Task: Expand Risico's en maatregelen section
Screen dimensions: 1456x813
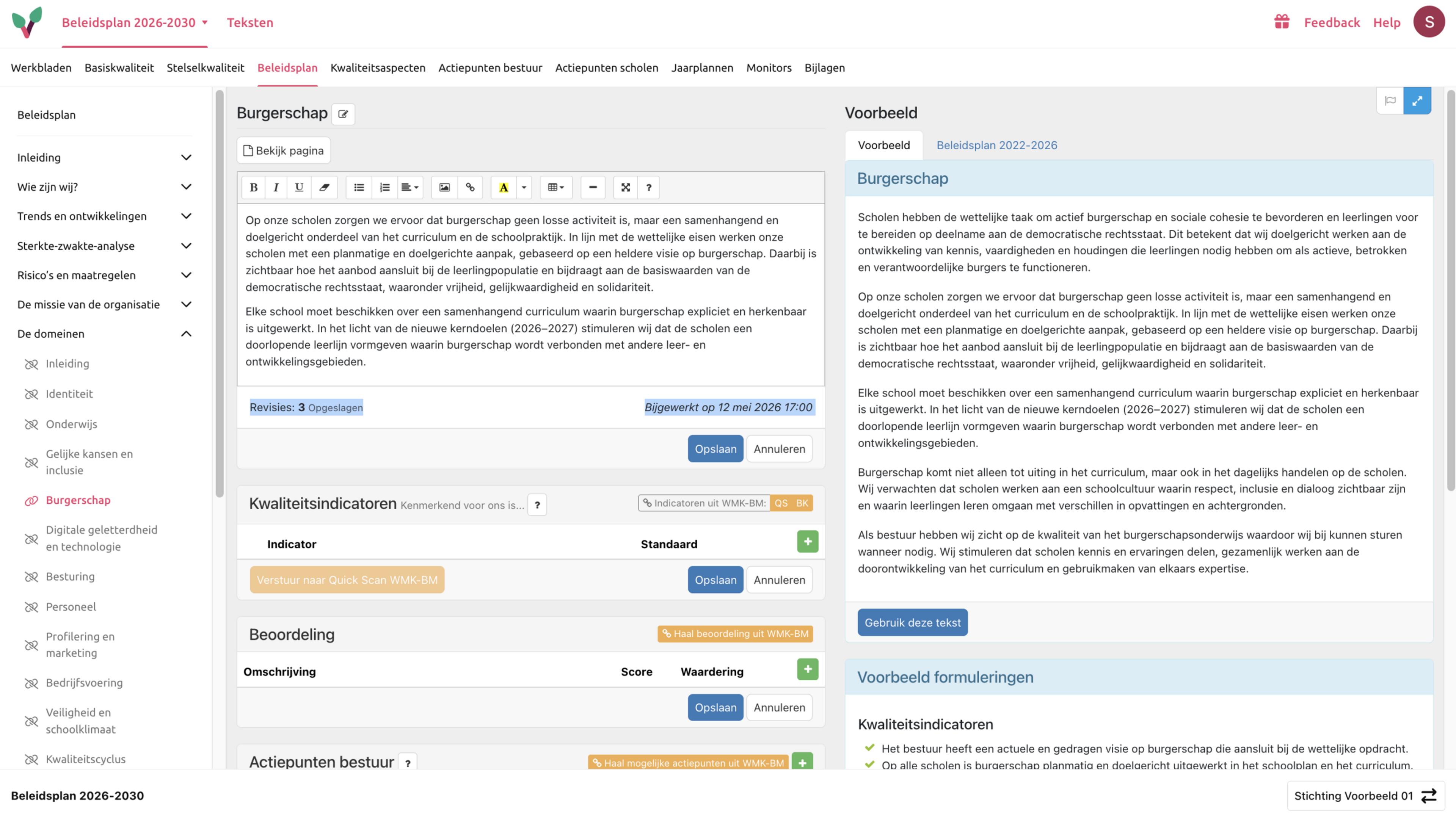Action: click(x=186, y=275)
